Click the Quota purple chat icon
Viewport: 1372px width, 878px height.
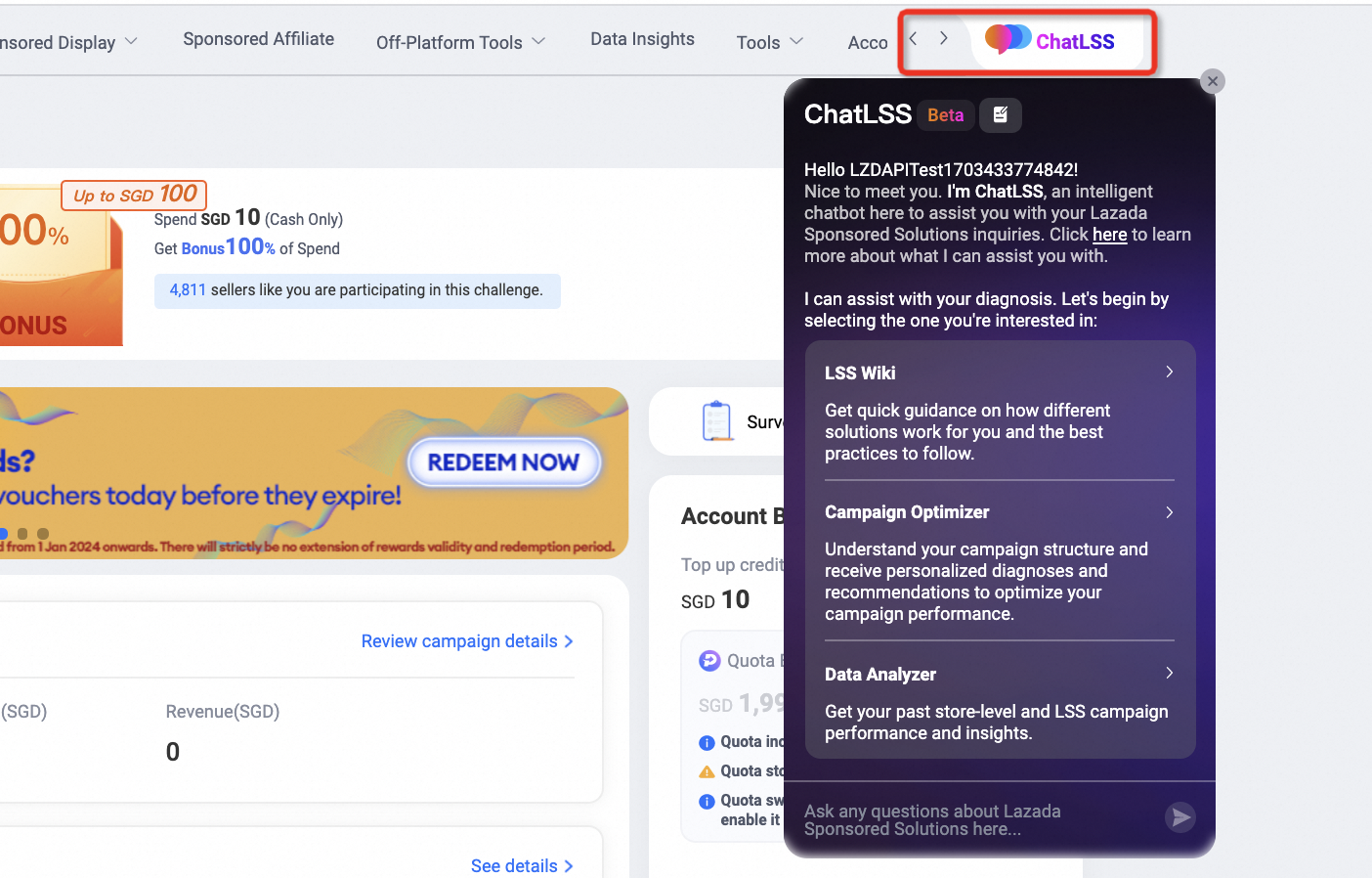tap(709, 661)
